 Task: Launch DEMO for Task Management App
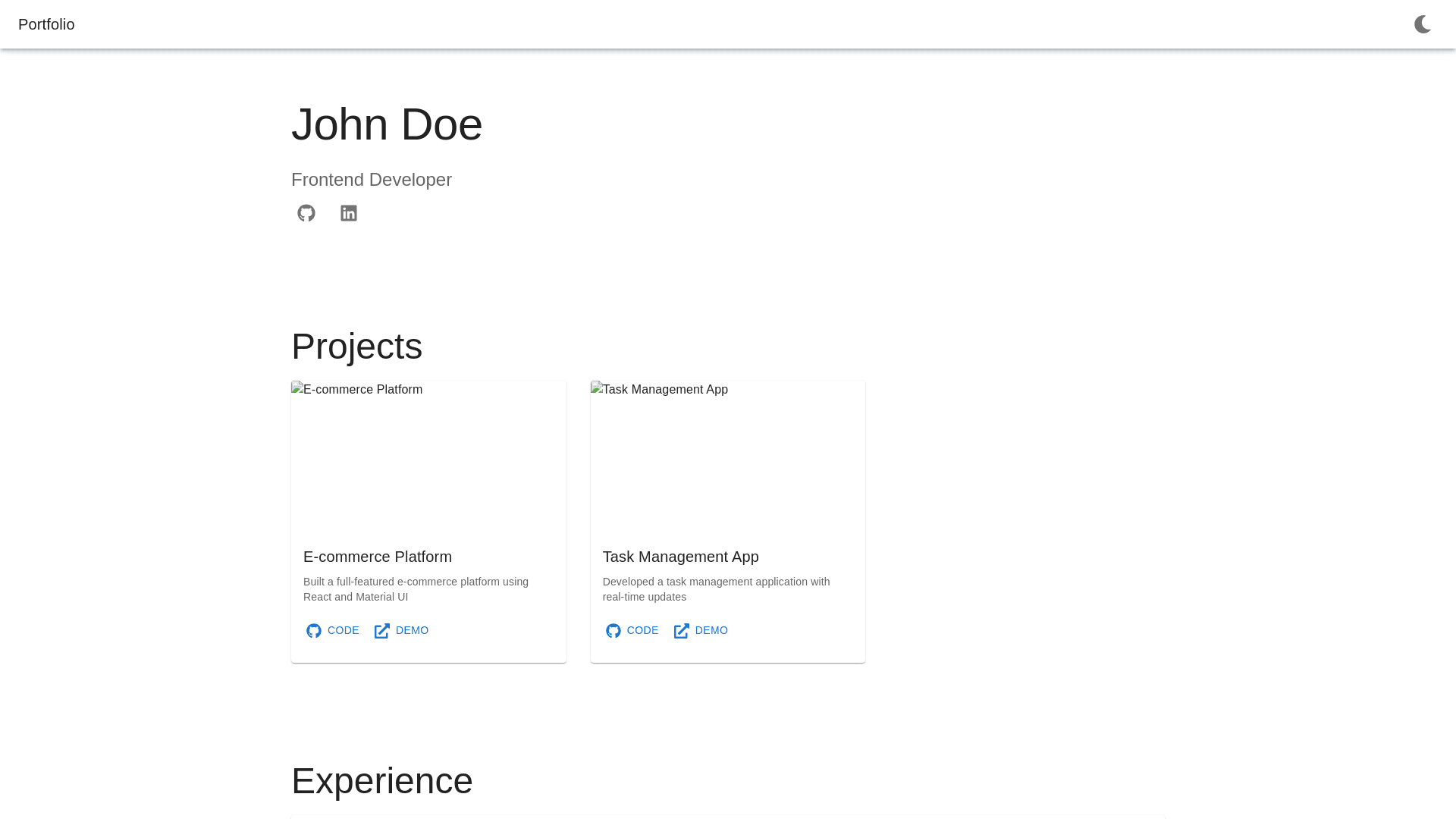tap(711, 631)
